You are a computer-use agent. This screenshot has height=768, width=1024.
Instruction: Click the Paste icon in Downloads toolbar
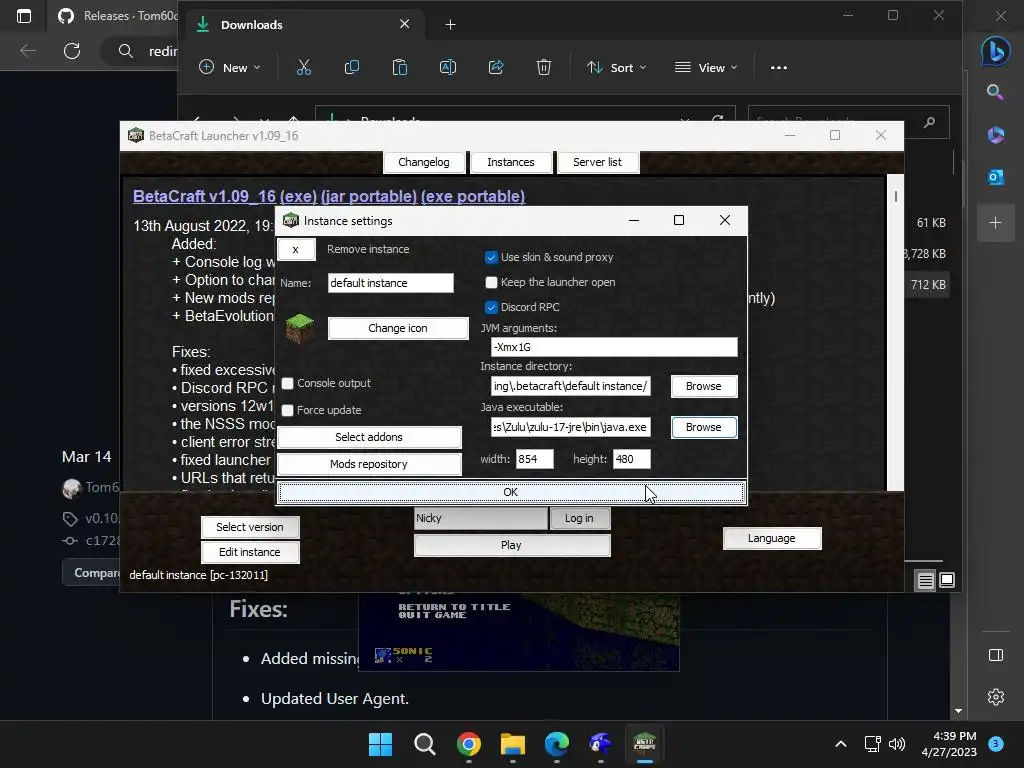(x=400, y=67)
